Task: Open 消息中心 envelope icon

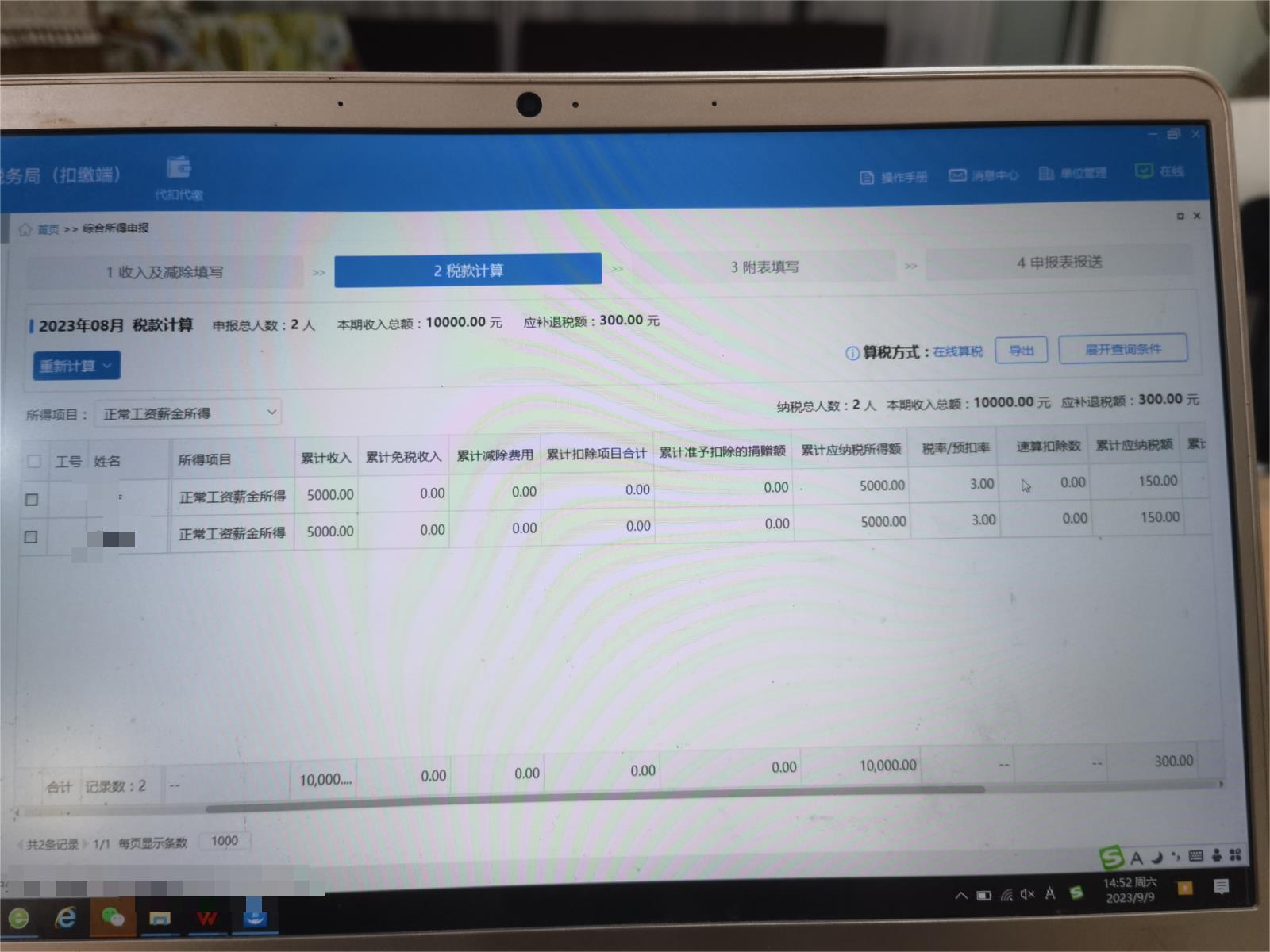Action: [957, 175]
